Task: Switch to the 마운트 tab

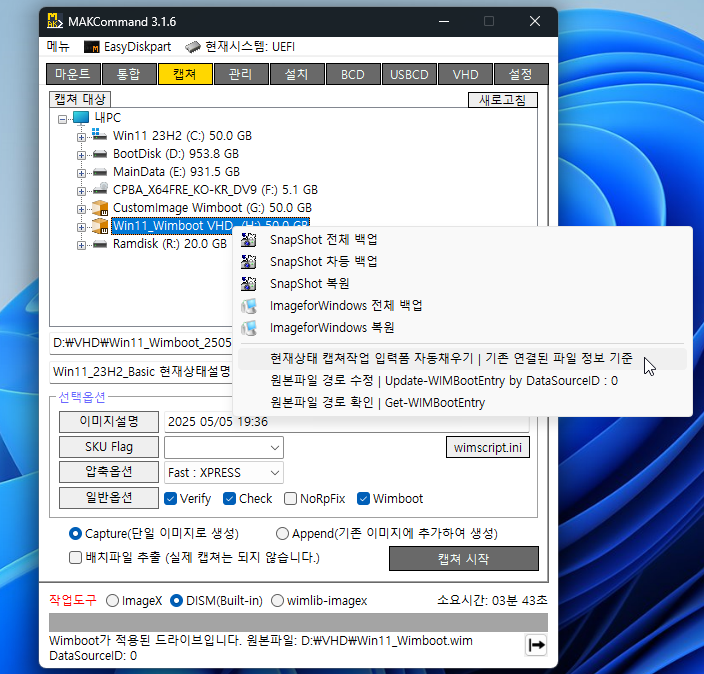Action: [x=73, y=74]
